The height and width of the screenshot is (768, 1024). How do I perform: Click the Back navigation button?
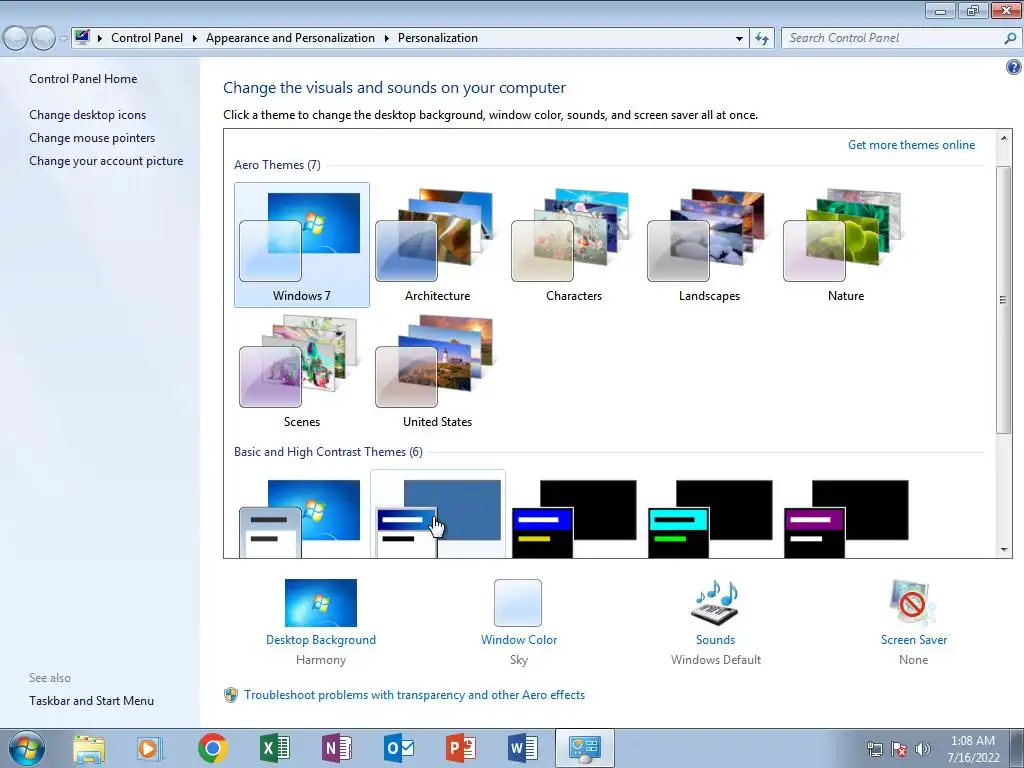pyautogui.click(x=16, y=39)
